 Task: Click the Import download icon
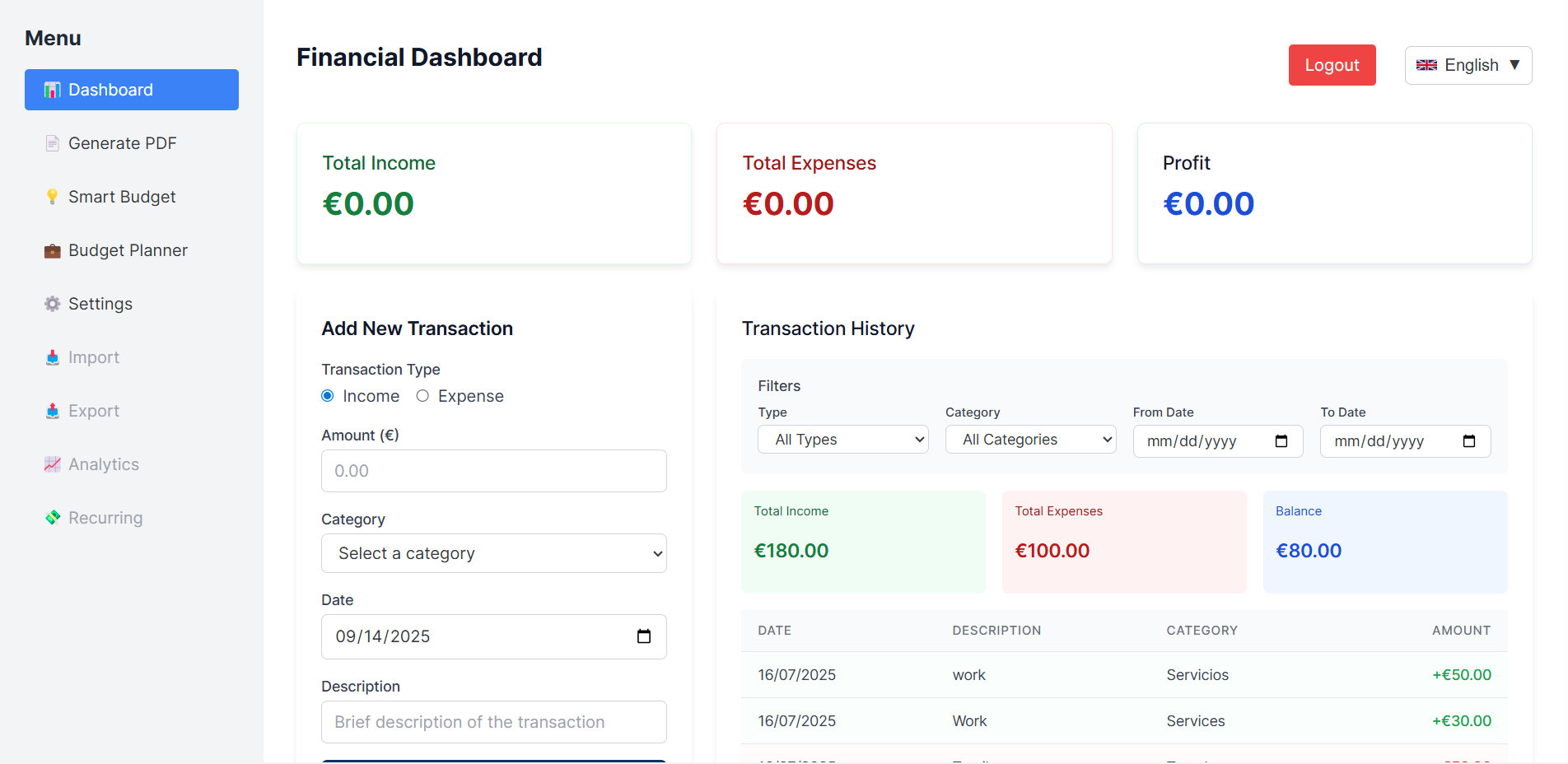(52, 356)
